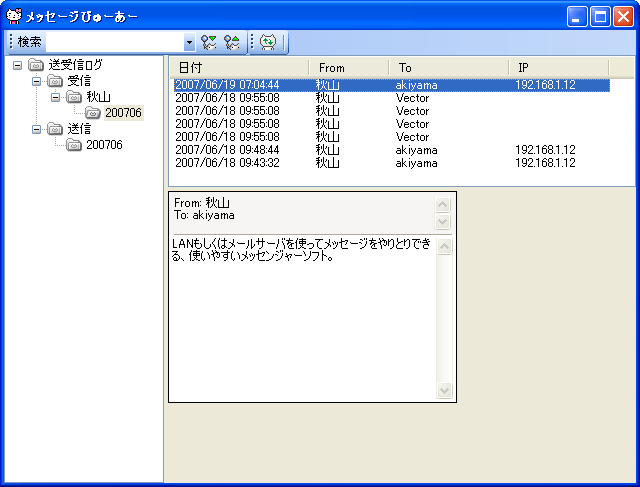The height and width of the screenshot is (487, 640).
Task: Click the search-down (find next) toolbar icon
Action: click(209, 42)
